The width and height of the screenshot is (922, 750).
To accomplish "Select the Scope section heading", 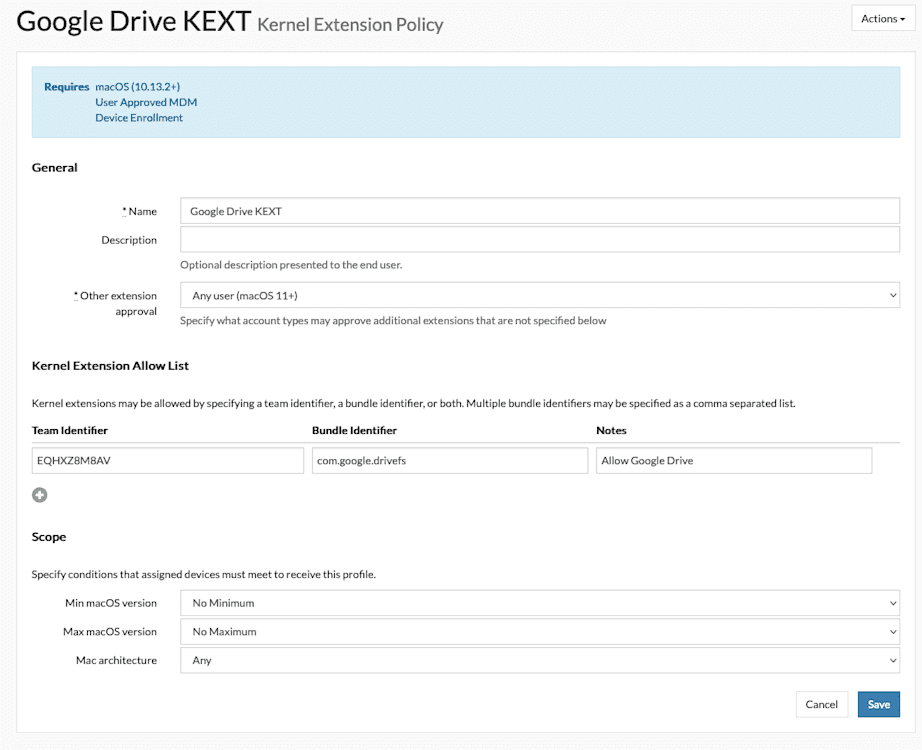I will tap(49, 537).
